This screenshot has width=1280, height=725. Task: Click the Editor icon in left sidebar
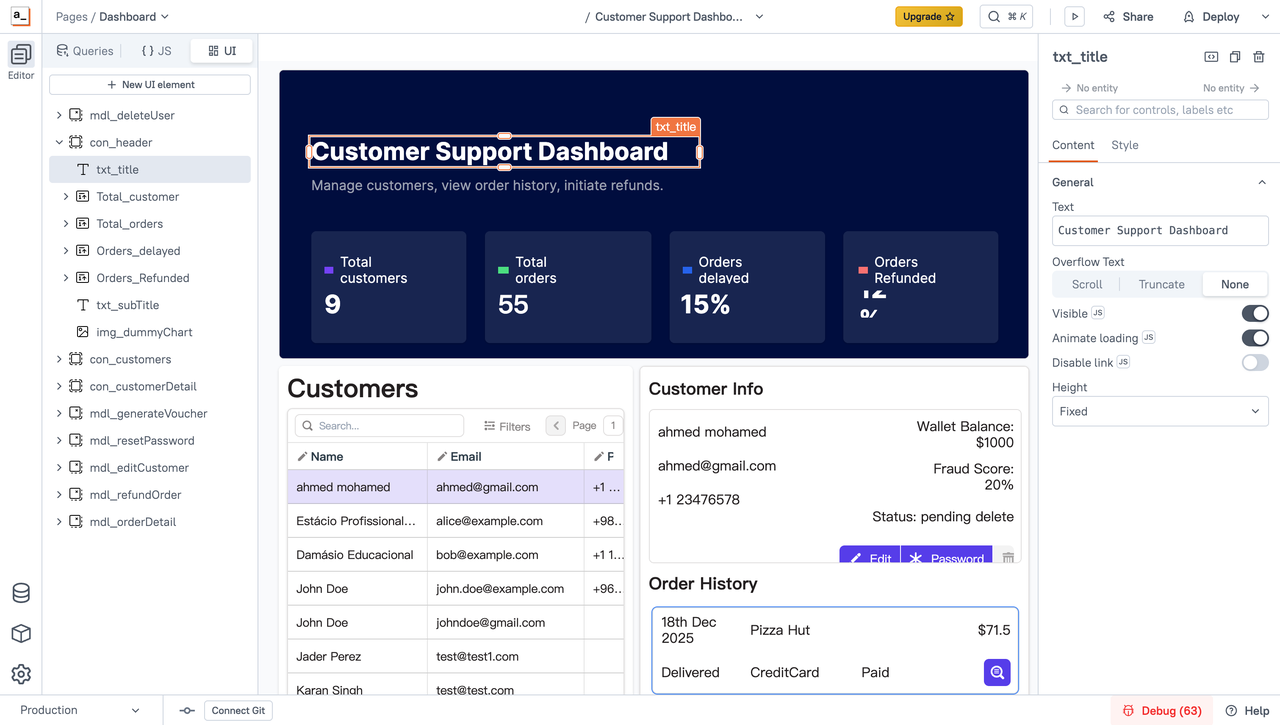[21, 60]
